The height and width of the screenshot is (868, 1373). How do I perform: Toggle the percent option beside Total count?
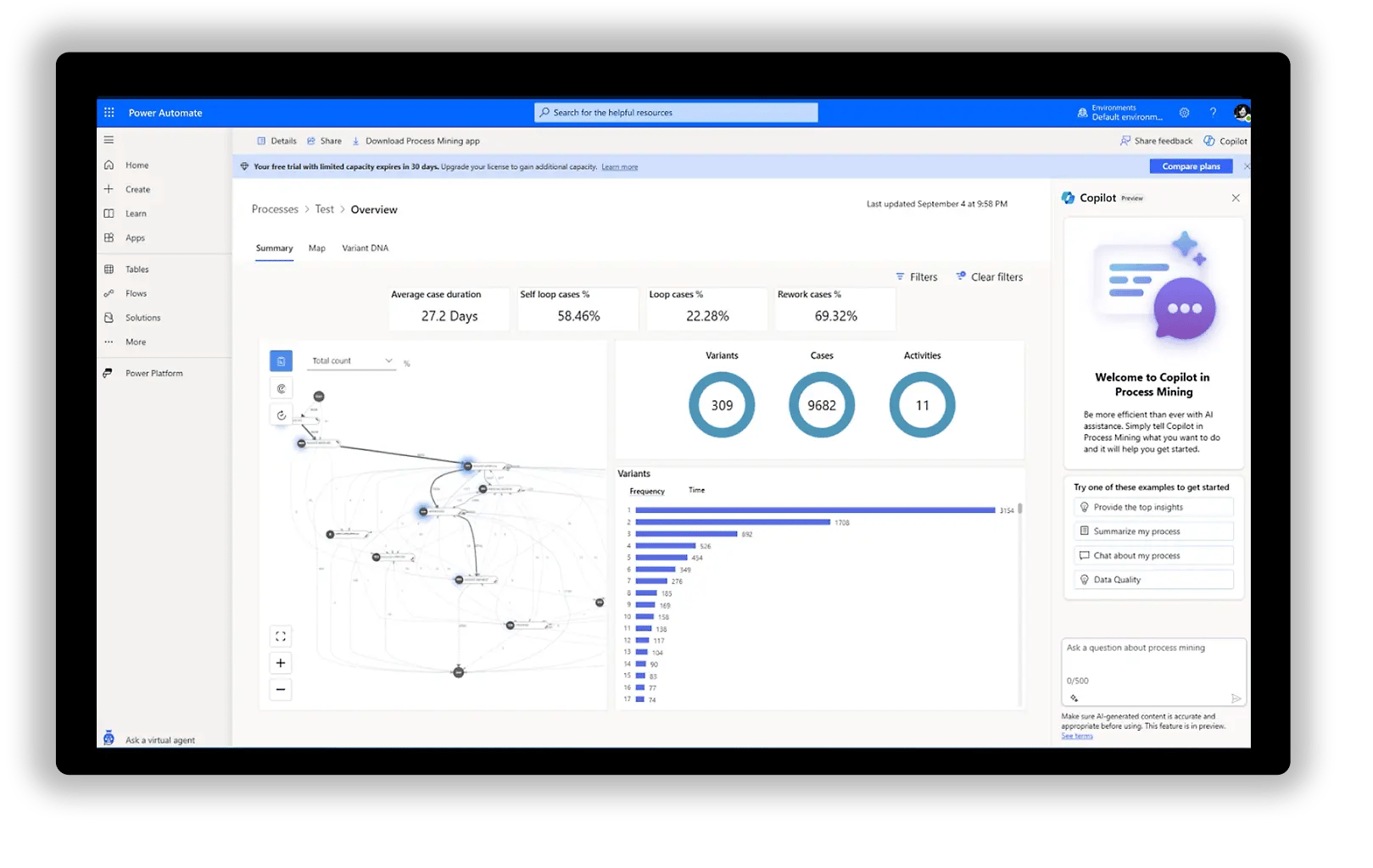pyautogui.click(x=407, y=364)
